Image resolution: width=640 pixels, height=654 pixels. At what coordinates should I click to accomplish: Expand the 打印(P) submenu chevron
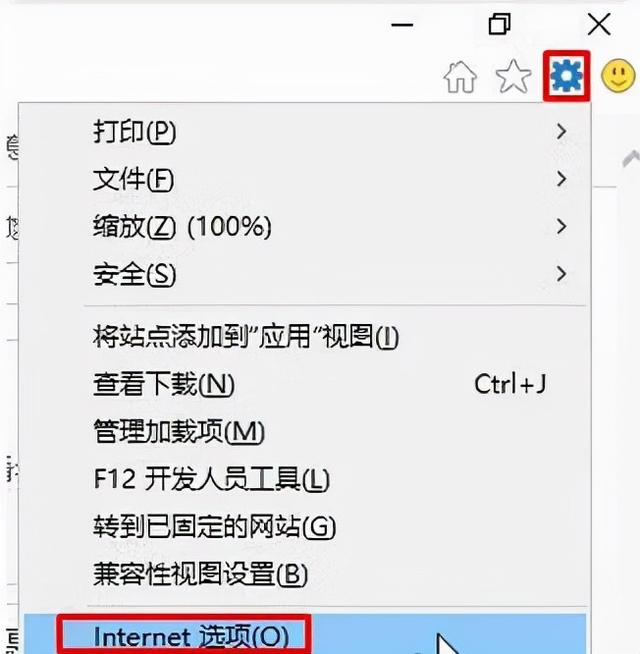tap(561, 131)
